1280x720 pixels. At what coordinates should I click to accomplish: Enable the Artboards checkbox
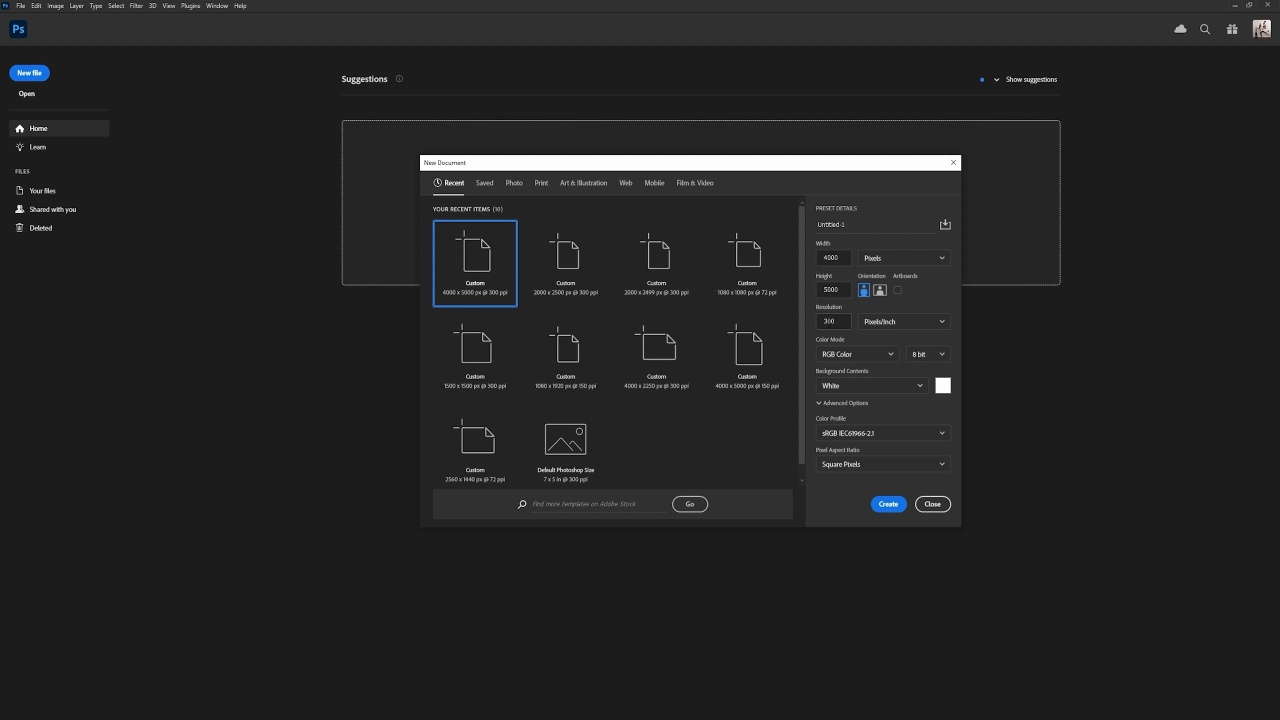(x=897, y=290)
